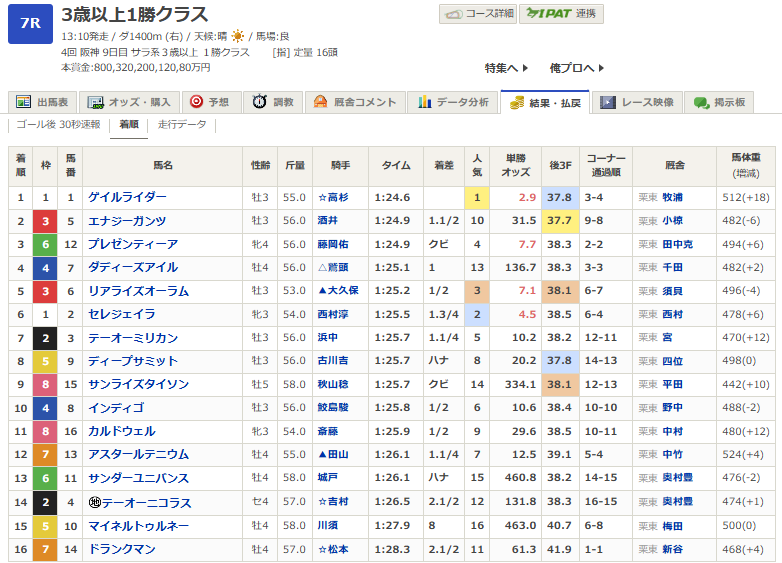The height and width of the screenshot is (563, 782).
Task: Click the 出馬表 tab icon
Action: [24, 102]
